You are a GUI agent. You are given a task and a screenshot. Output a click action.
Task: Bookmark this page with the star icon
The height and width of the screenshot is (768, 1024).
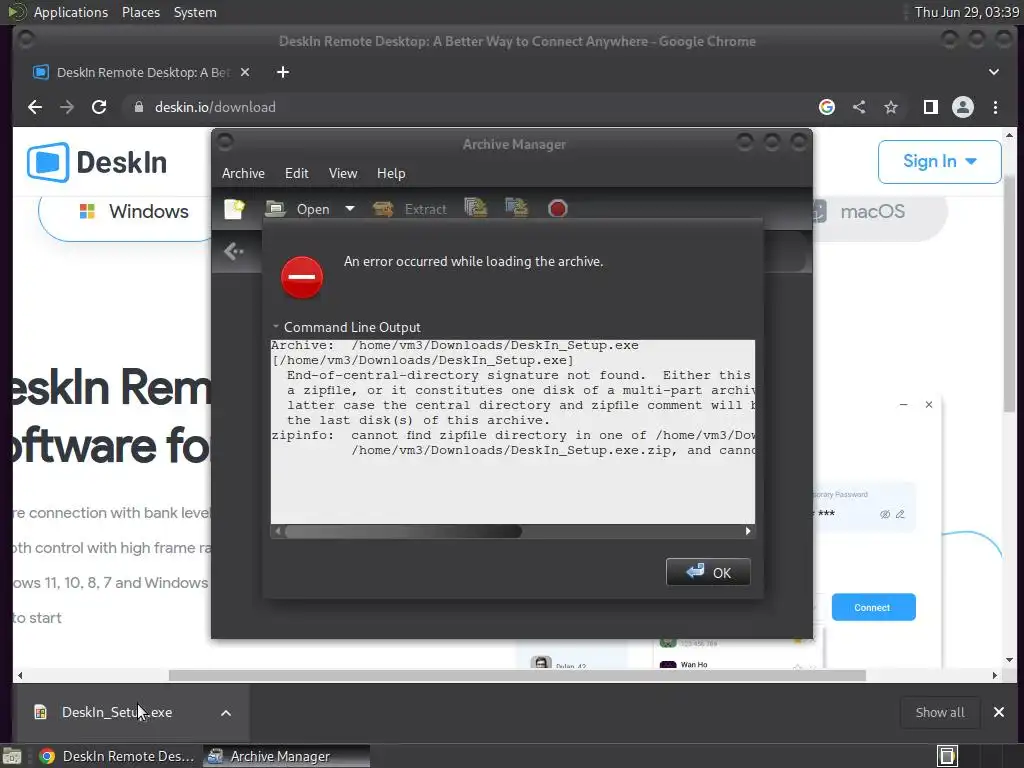[x=891, y=107]
